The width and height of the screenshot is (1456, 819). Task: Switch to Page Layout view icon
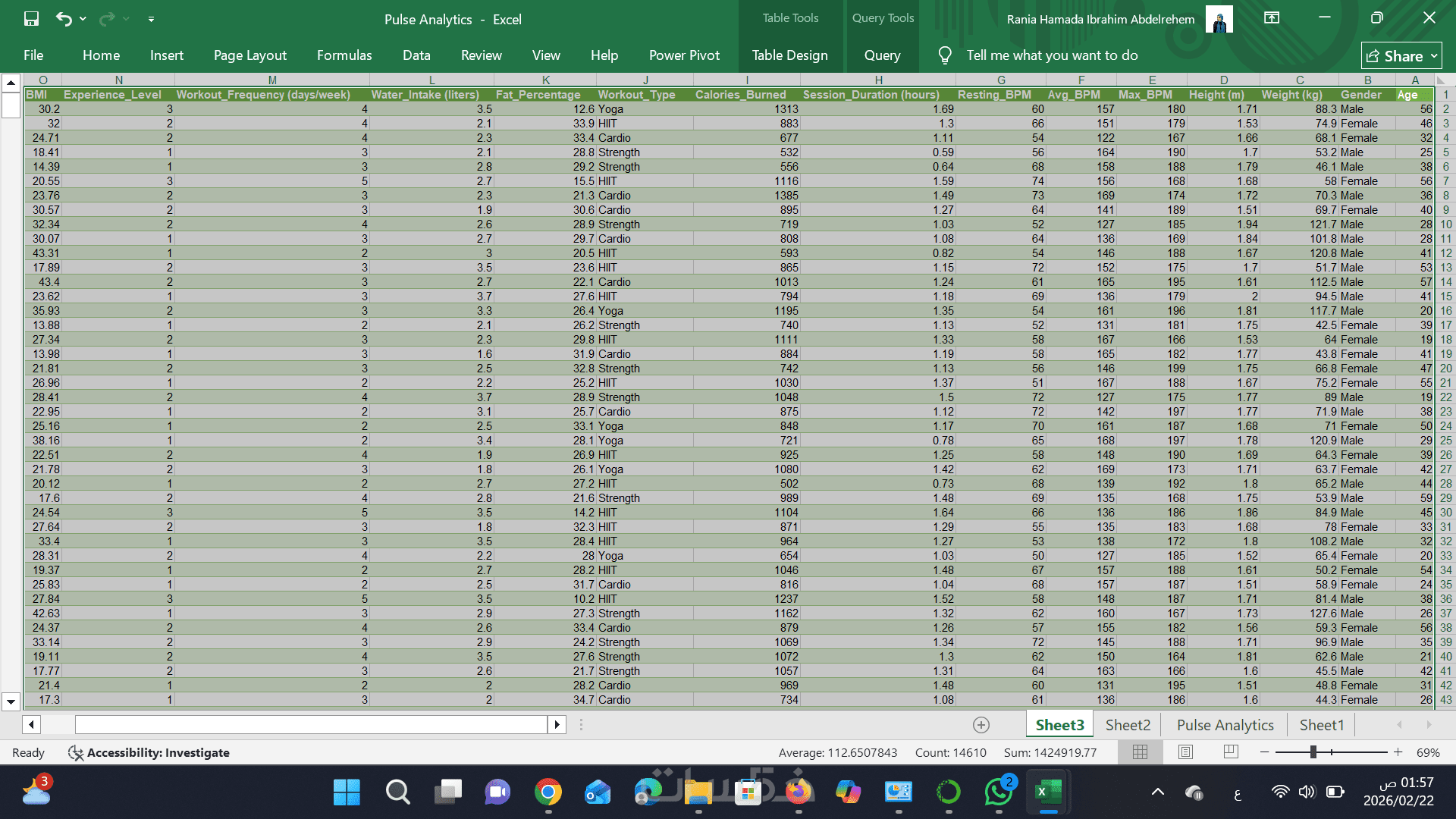pos(1185,752)
